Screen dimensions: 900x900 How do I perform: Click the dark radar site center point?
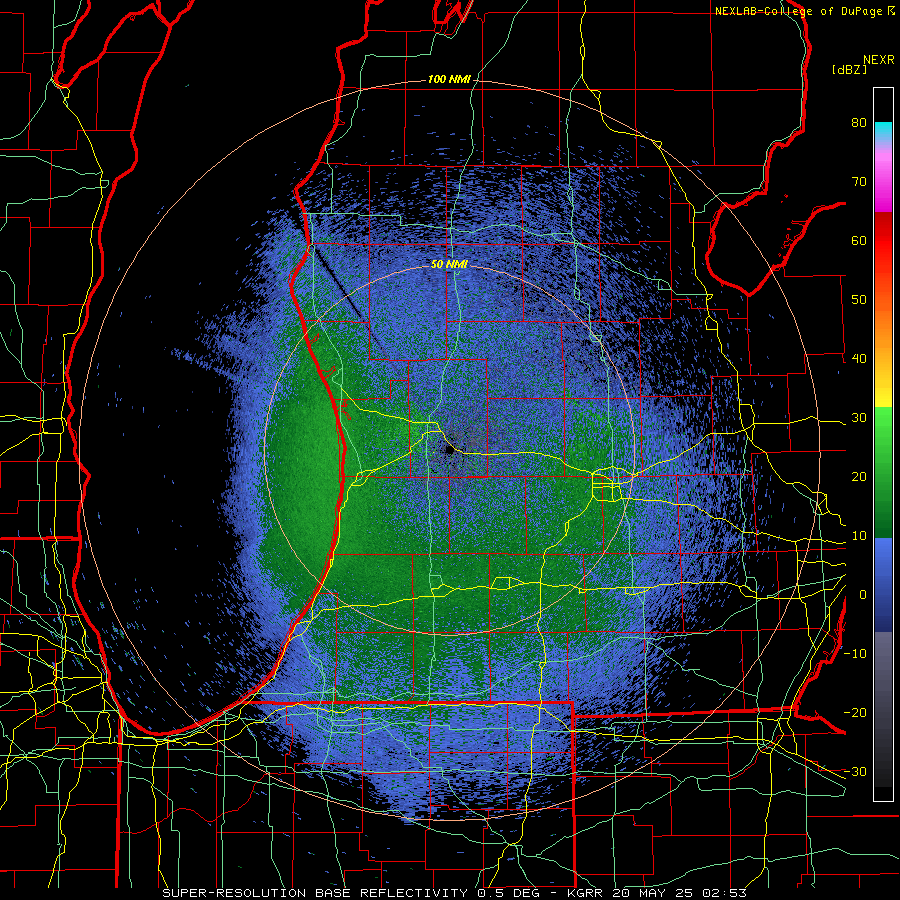pos(448,449)
